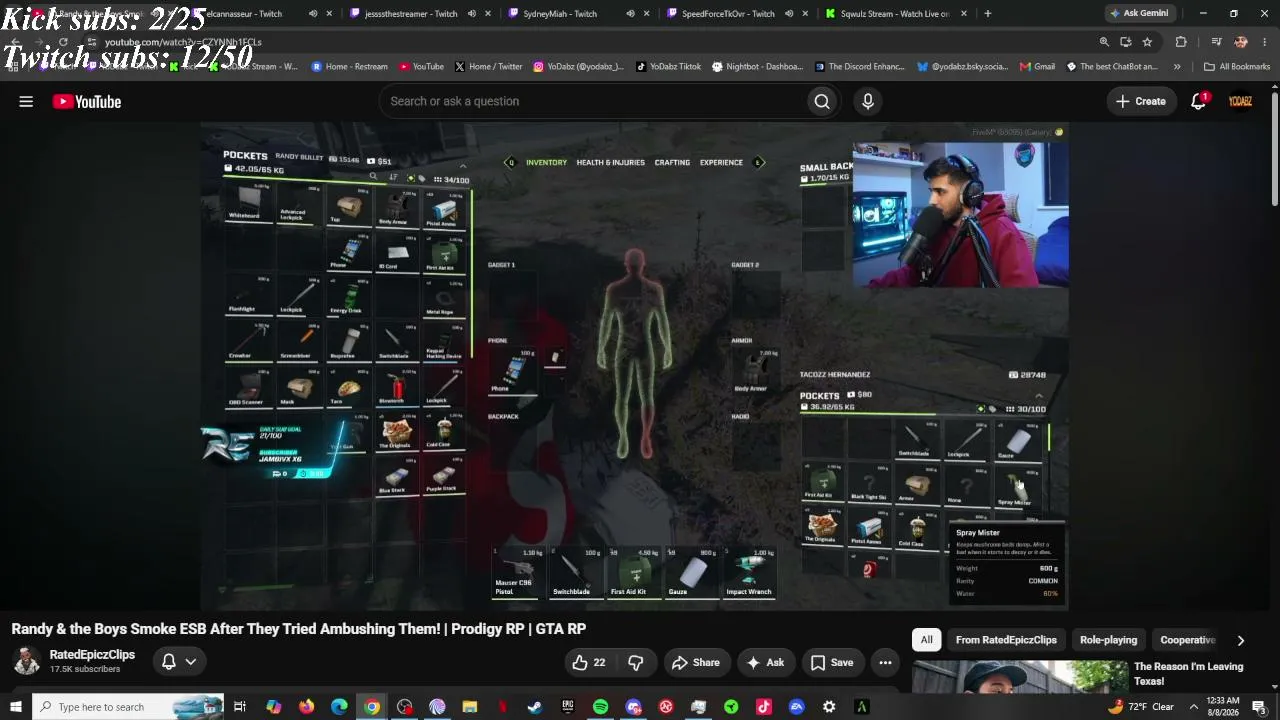Open the YODABZ account avatar menu

[x=1240, y=101]
